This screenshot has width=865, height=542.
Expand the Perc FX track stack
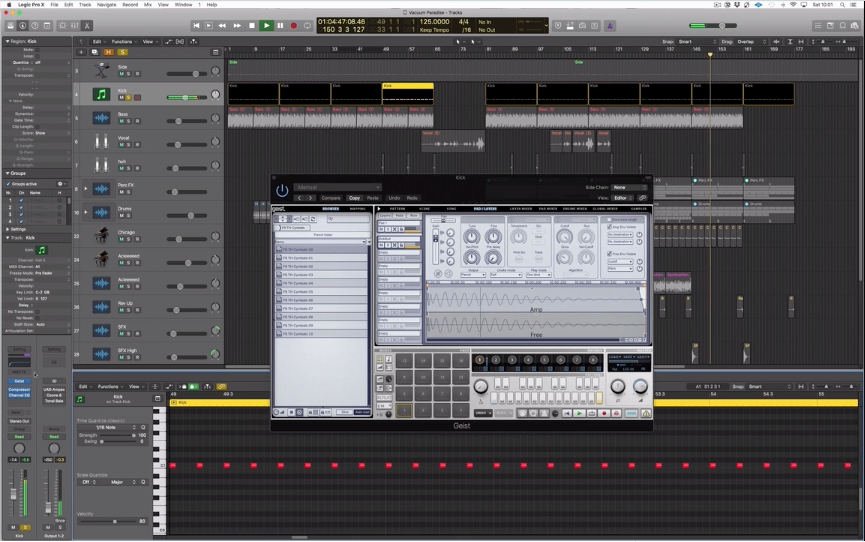tap(86, 189)
